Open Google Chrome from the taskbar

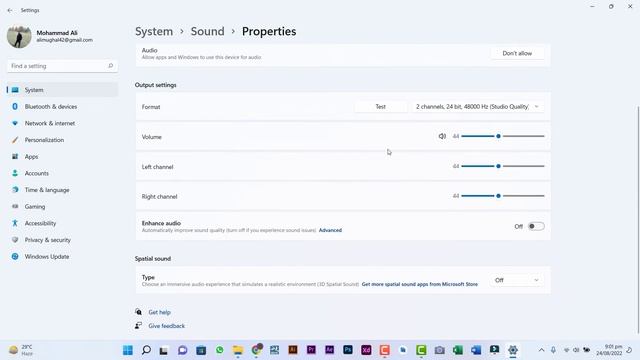point(256,350)
